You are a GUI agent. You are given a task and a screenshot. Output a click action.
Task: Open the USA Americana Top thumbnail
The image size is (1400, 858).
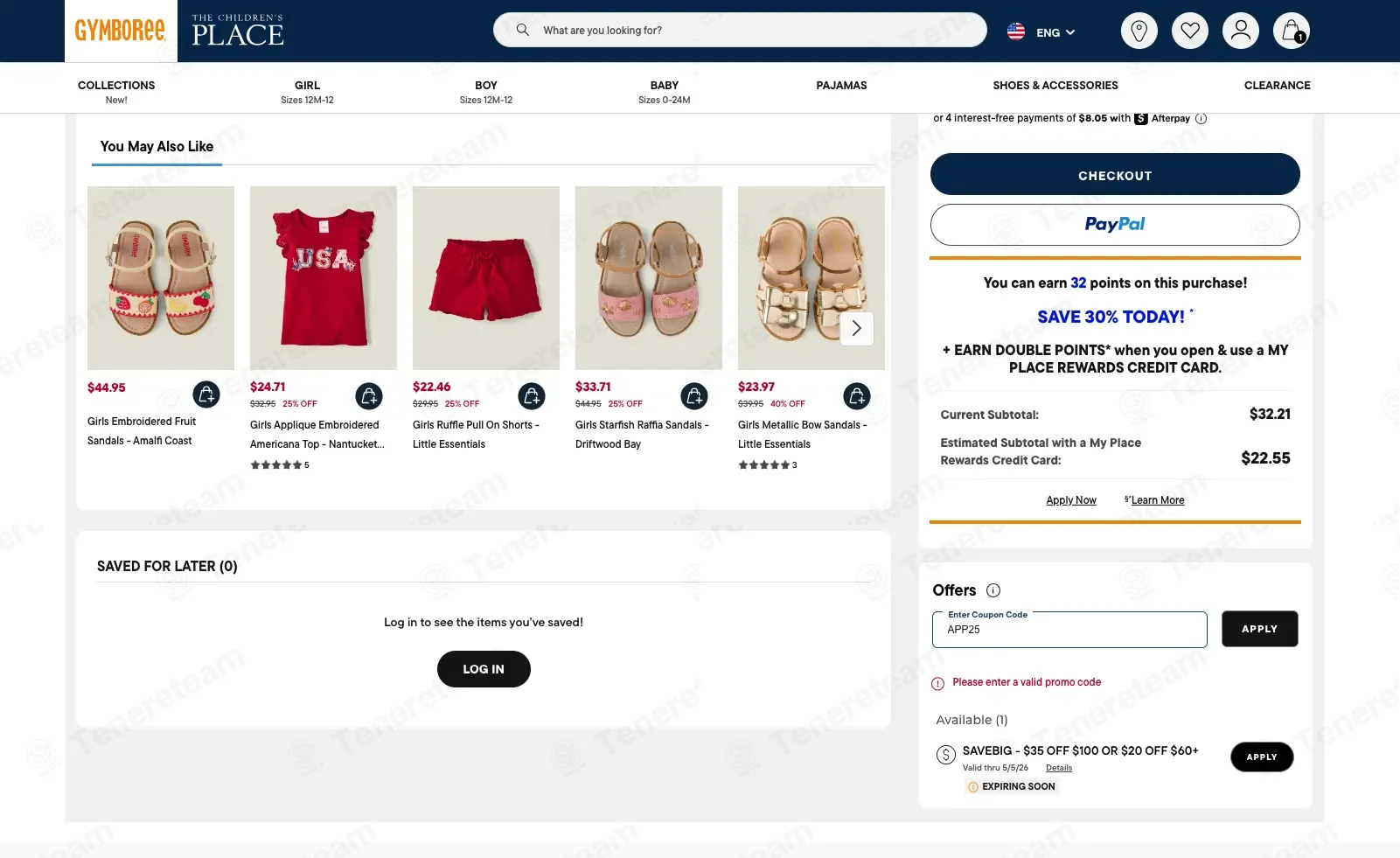[324, 278]
